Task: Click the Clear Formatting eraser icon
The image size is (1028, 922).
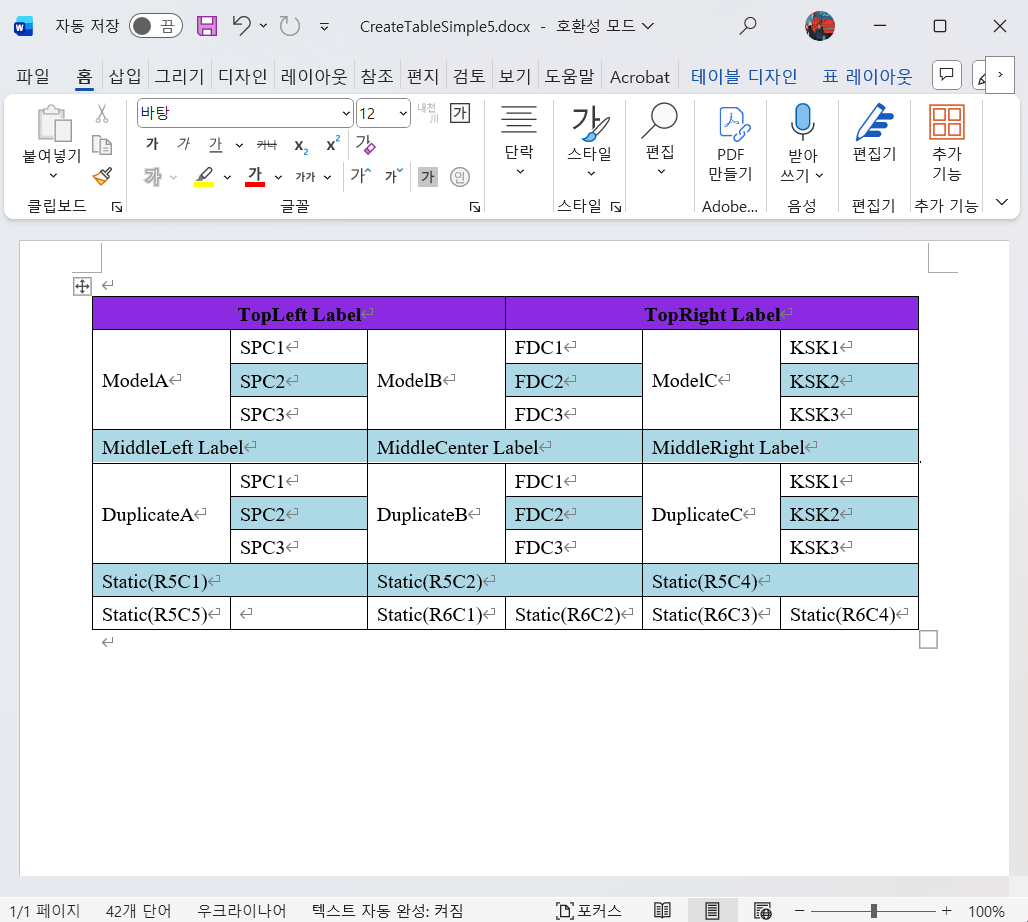Action: coord(365,144)
